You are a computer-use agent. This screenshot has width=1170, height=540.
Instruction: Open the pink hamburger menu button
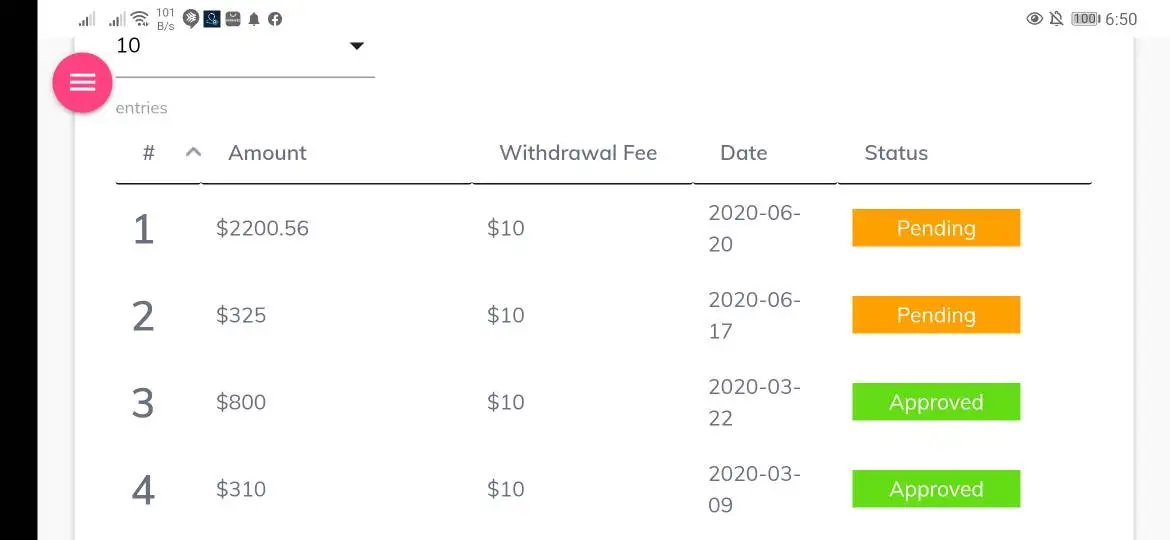tap(82, 82)
